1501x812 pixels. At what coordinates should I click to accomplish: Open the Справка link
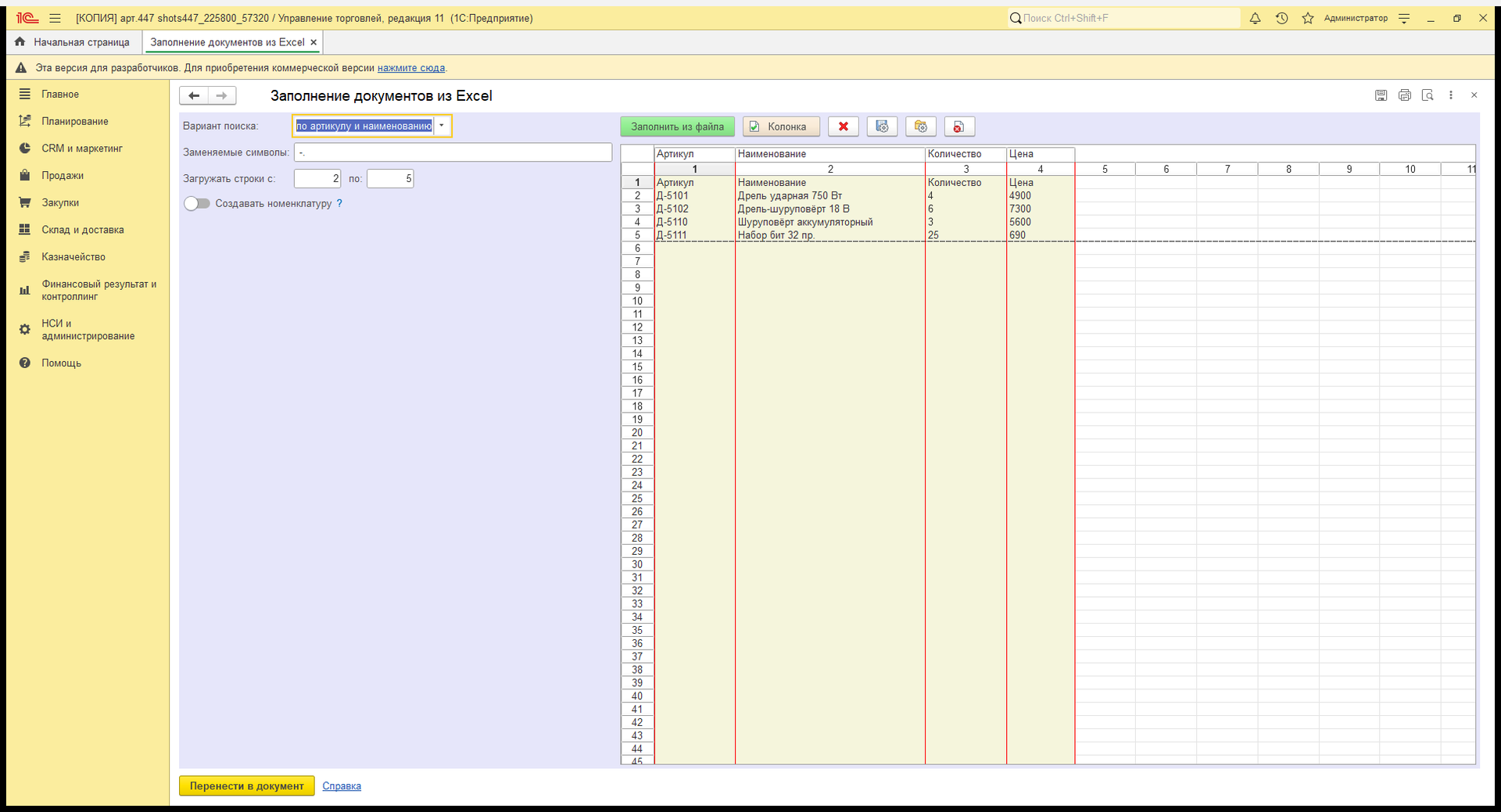pyautogui.click(x=342, y=786)
